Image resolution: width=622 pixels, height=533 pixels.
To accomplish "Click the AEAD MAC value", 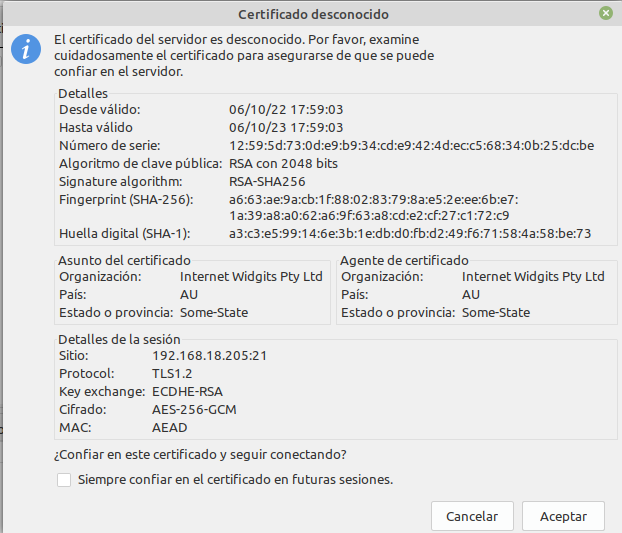I will tap(170, 427).
